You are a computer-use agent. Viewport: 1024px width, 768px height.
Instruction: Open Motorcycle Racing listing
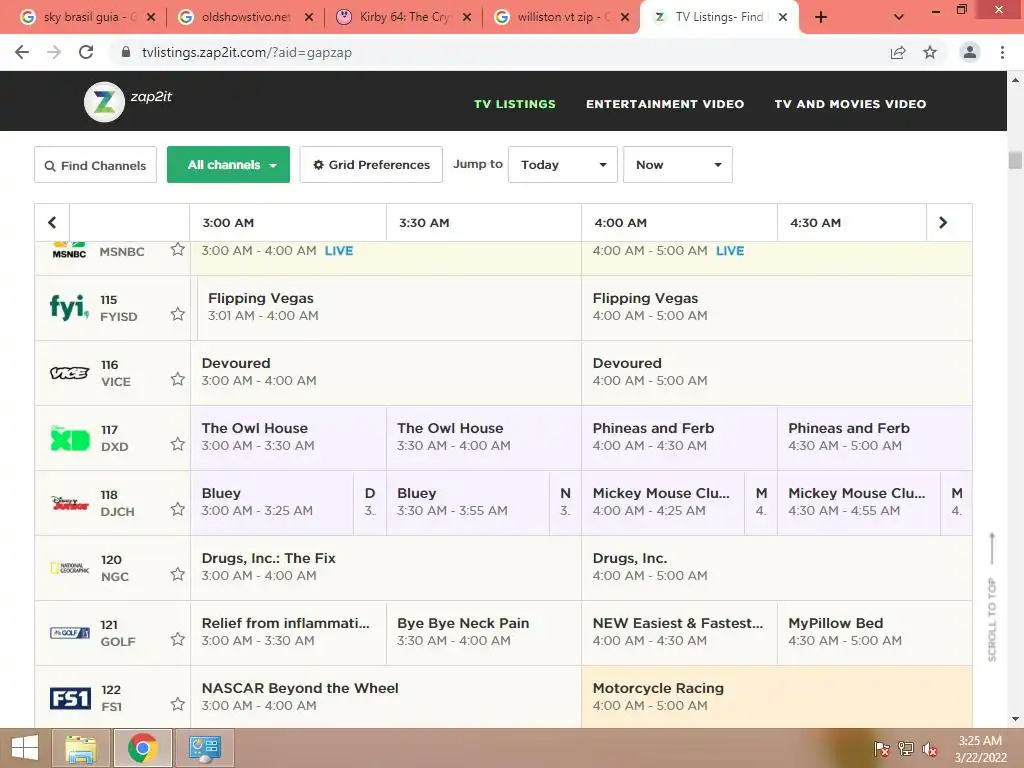point(776,697)
